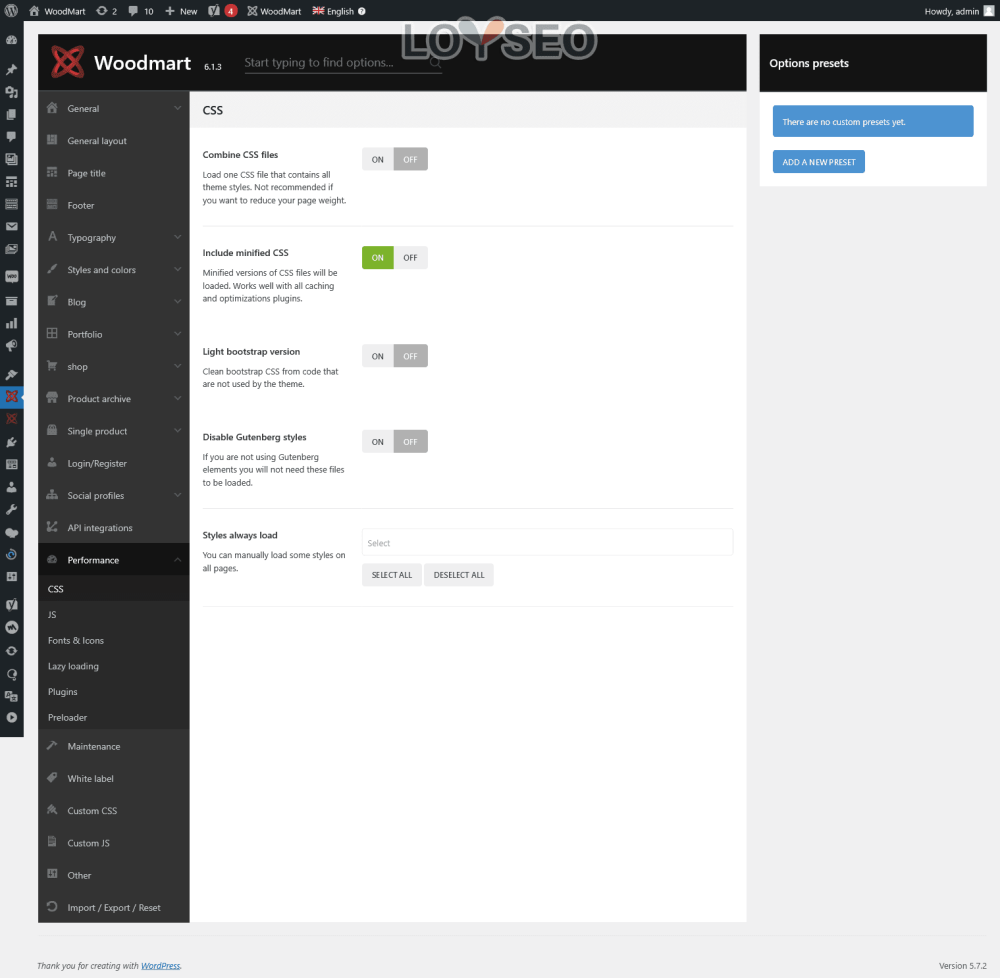The height and width of the screenshot is (978, 1000).
Task: Expand the Styles and colors chevron
Action: [x=177, y=270]
